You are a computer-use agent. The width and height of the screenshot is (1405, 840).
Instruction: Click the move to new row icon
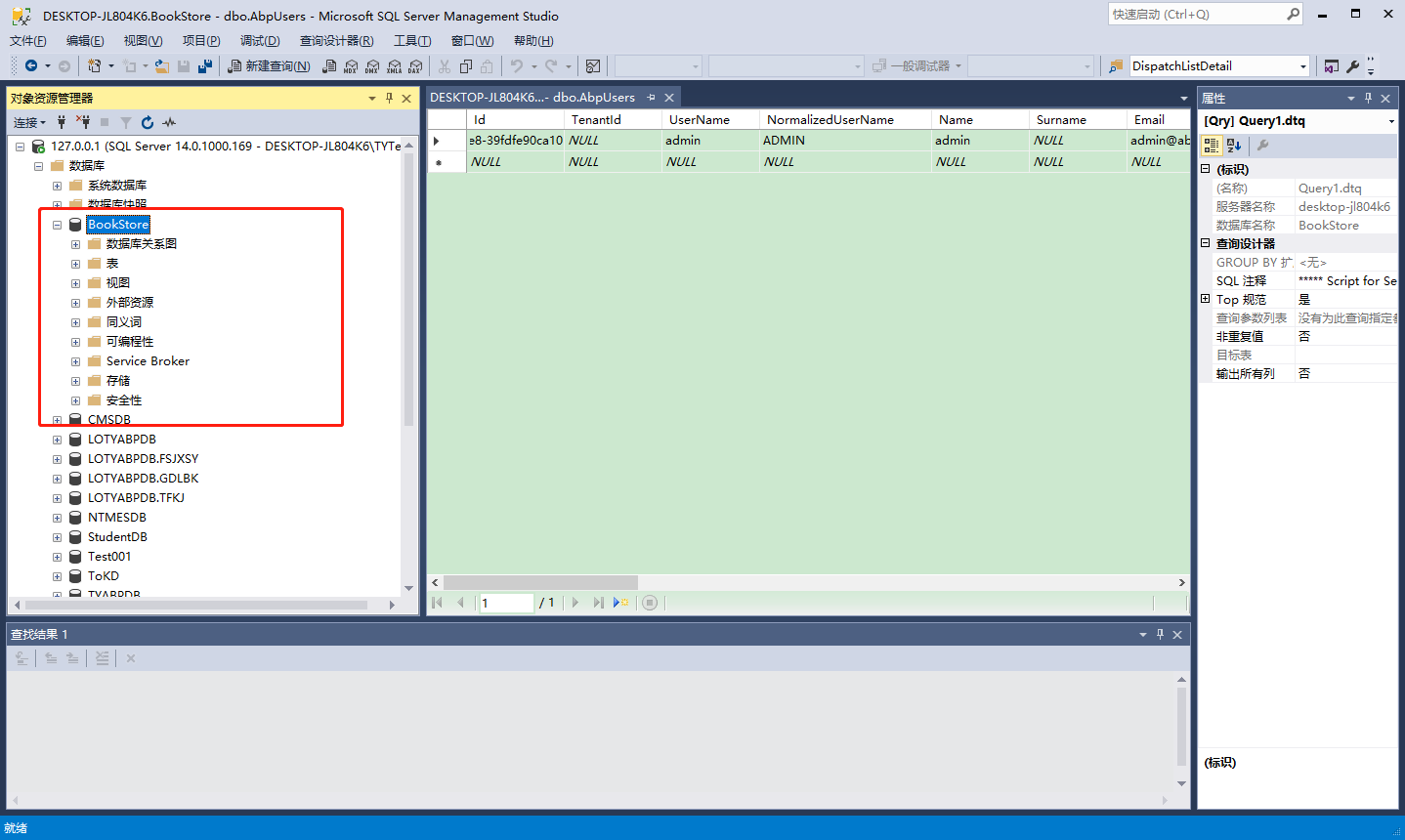tap(620, 603)
